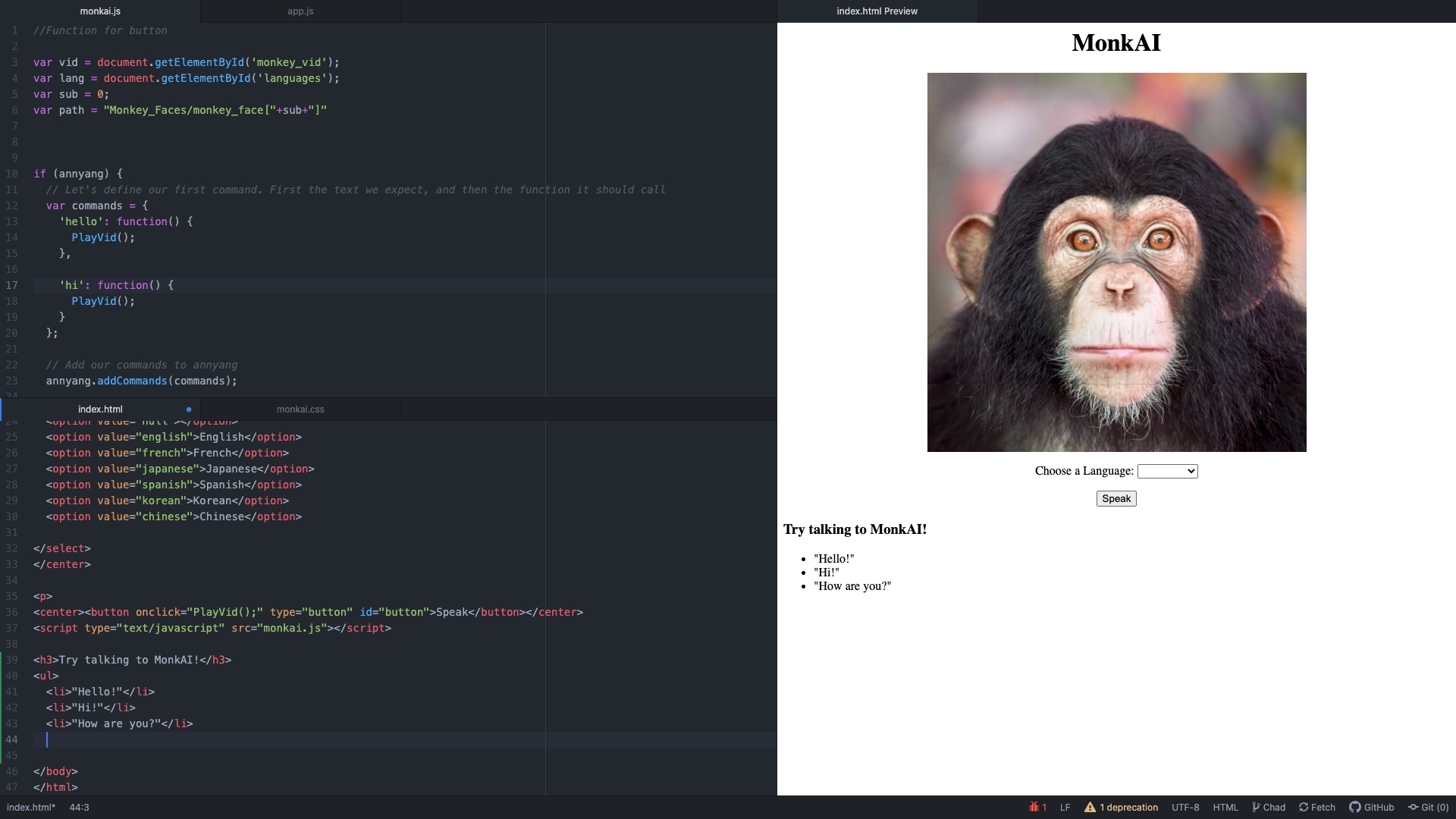Click the index.html modified dot indicator
The height and width of the screenshot is (819, 1456).
pyautogui.click(x=189, y=409)
